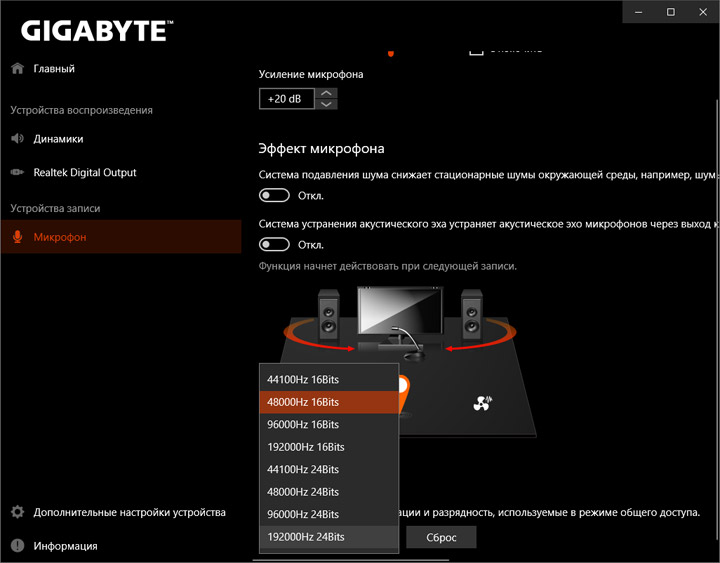Click the home icon in sidebar
This screenshot has height=563, width=720.
pos(17,68)
